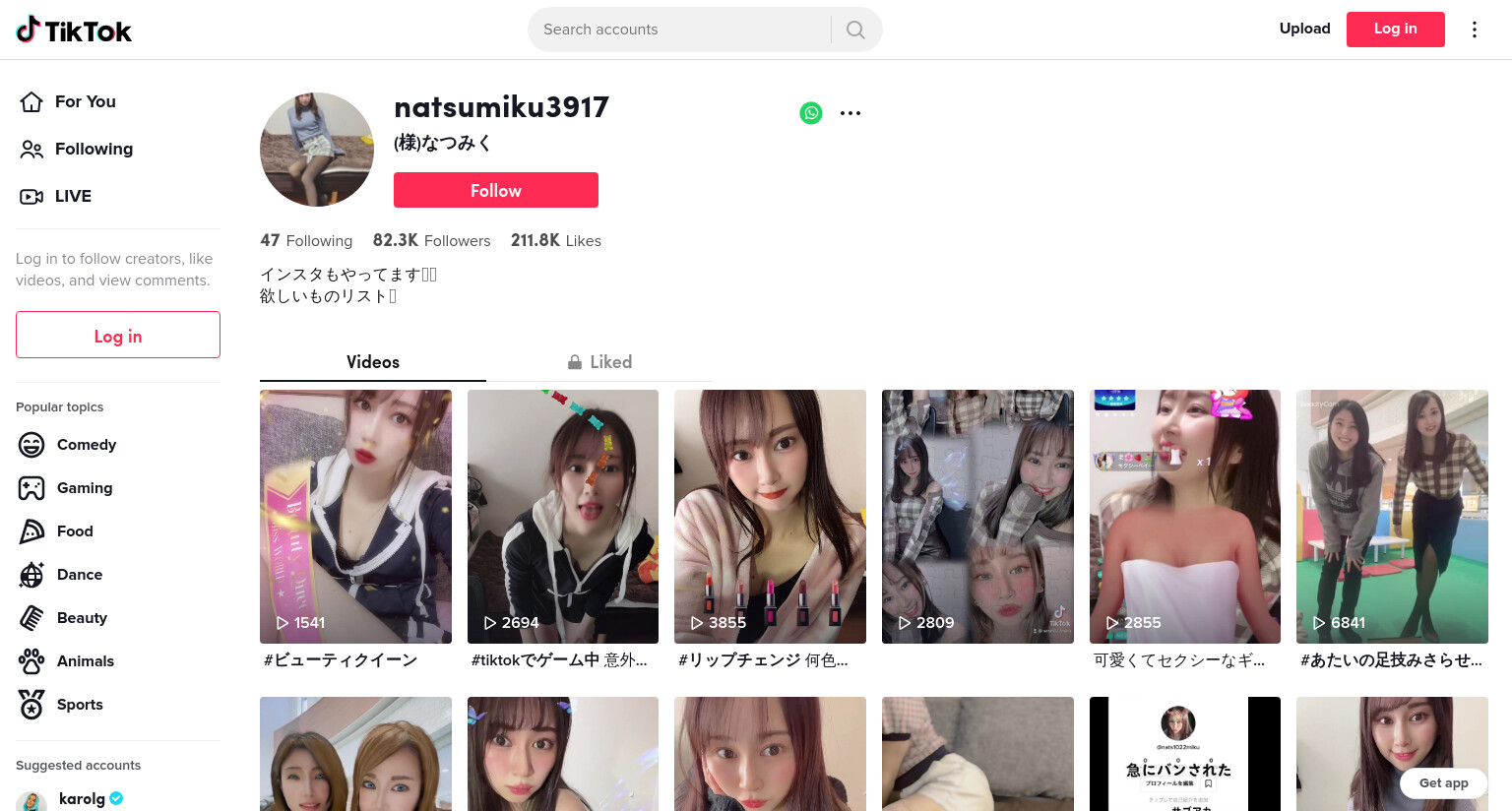Click natsumiku3917 username heading

(501, 106)
